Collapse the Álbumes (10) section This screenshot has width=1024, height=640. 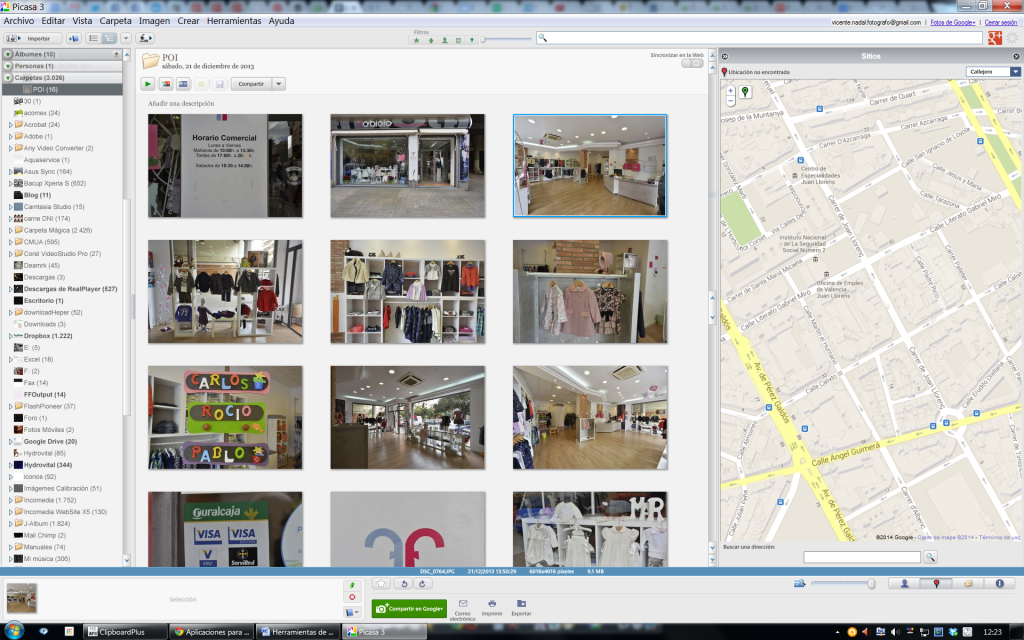pyautogui.click(x=8, y=54)
